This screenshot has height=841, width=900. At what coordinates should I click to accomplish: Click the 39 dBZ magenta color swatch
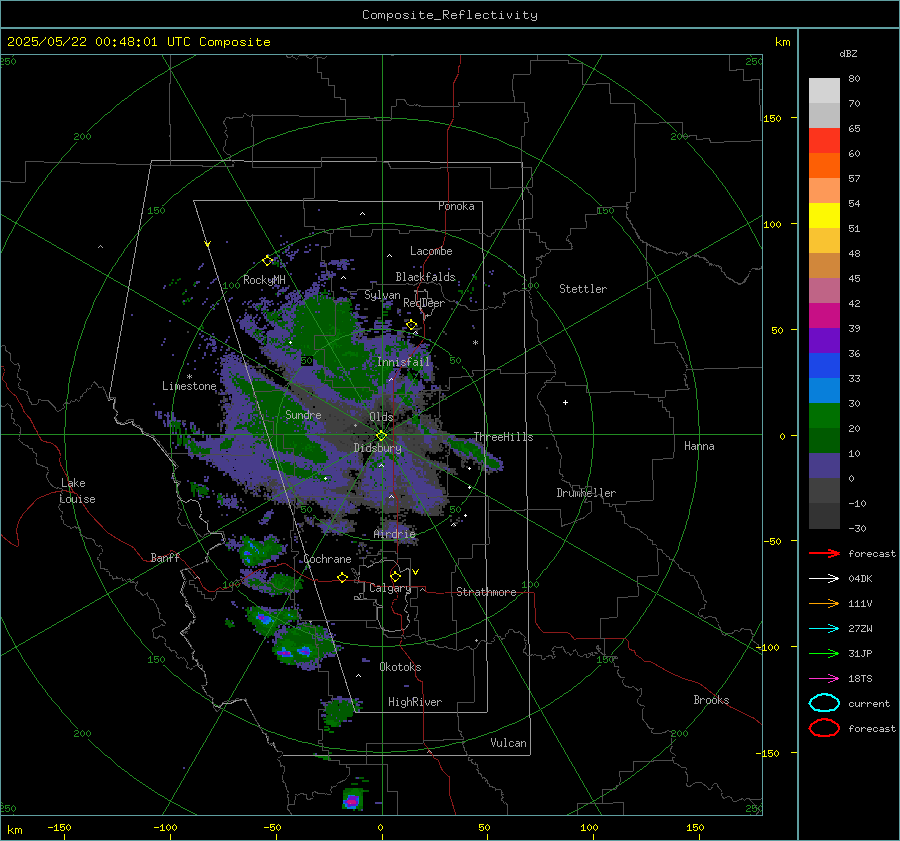click(x=824, y=316)
